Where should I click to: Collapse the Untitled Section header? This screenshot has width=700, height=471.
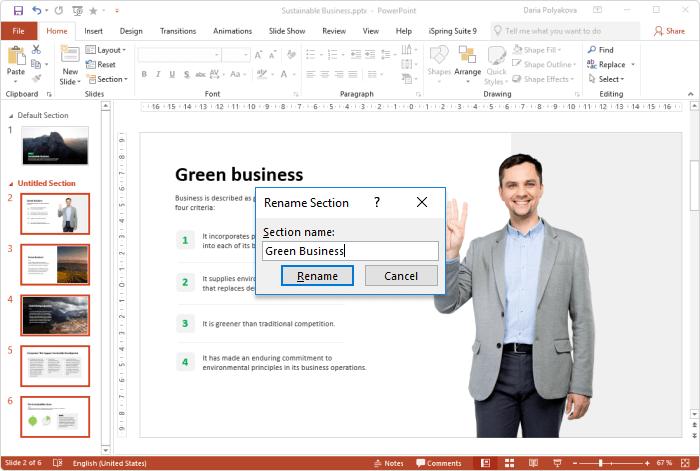click(10, 183)
